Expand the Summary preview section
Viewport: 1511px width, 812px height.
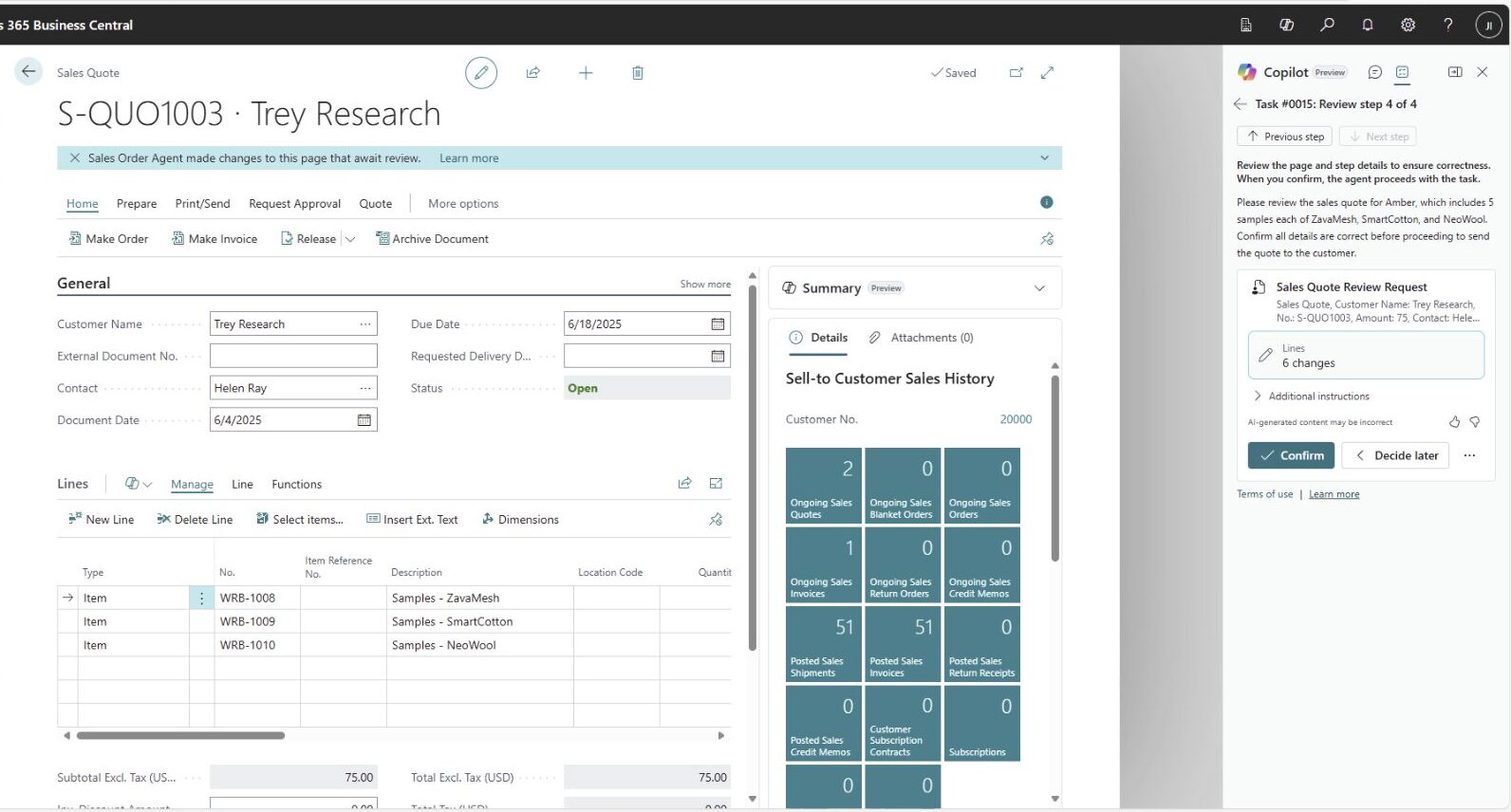click(1039, 288)
